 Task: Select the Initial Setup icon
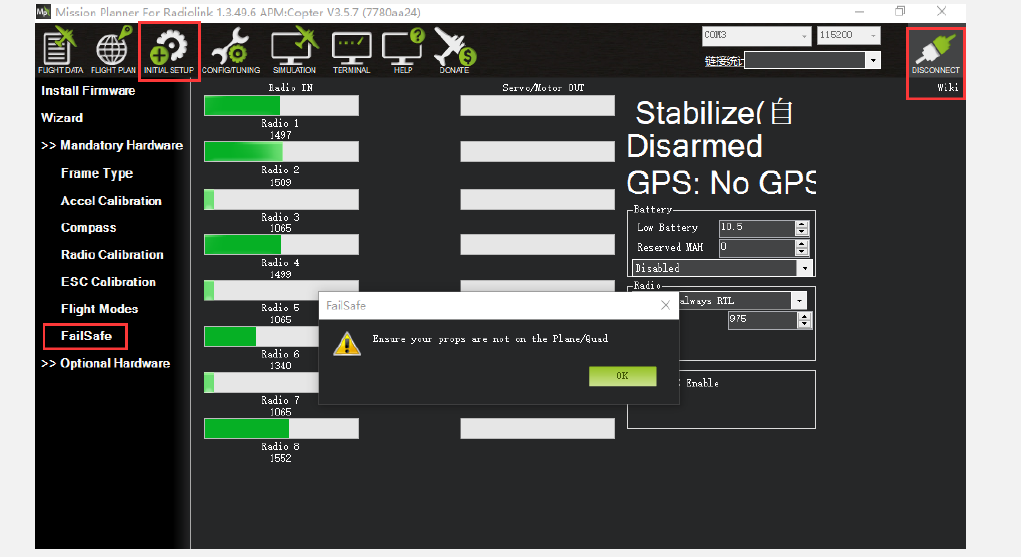169,50
